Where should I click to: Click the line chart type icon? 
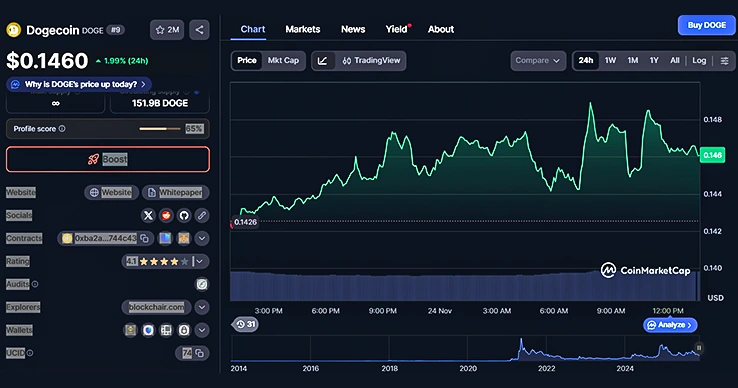coord(323,61)
